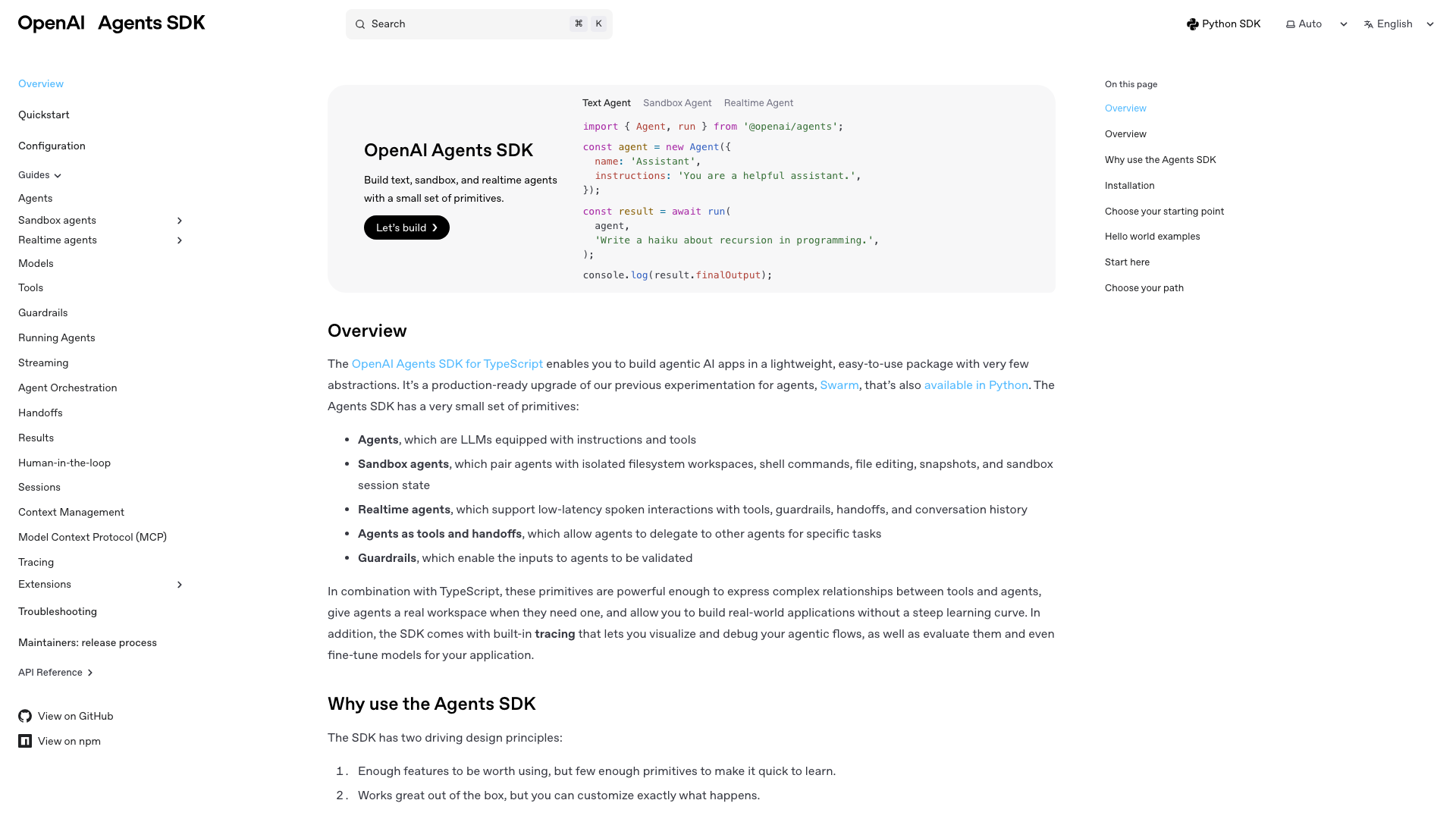Image resolution: width=1456 pixels, height=819 pixels.
Task: Open OpenAI Agents SDK home logo
Action: point(111,24)
